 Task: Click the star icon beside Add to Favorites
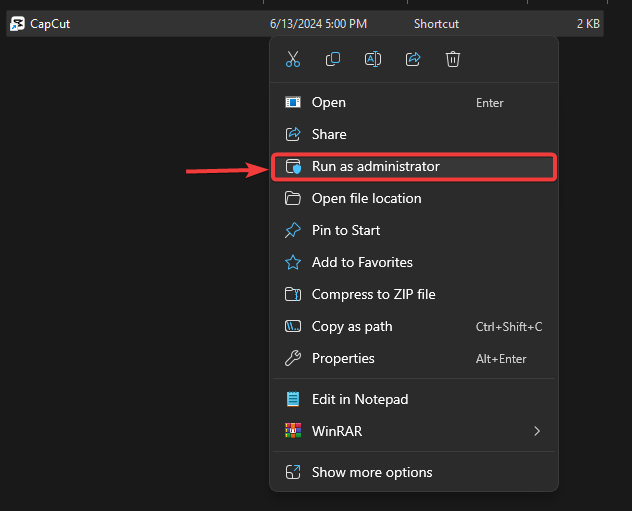293,262
